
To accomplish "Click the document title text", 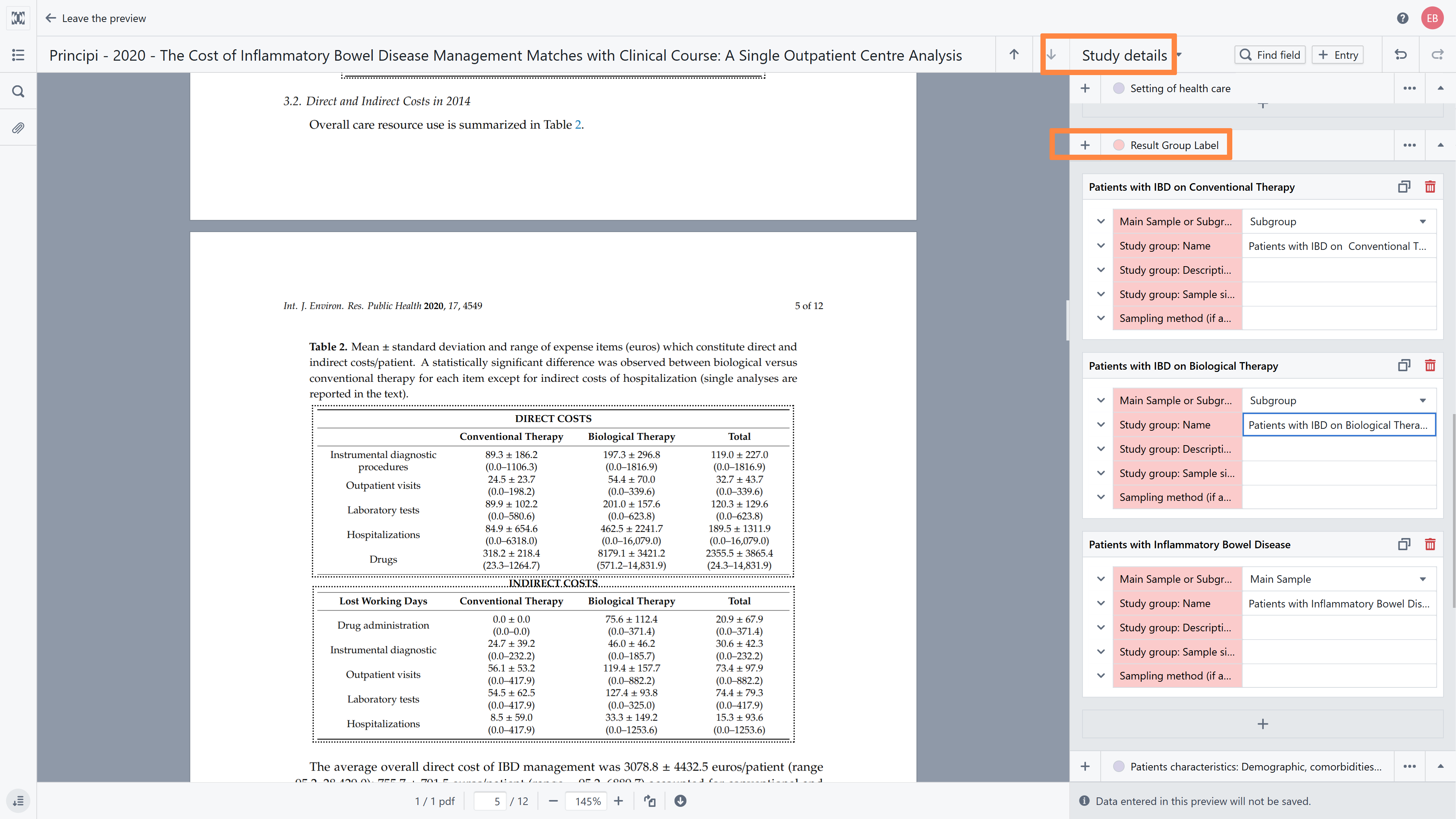I will point(505,55).
